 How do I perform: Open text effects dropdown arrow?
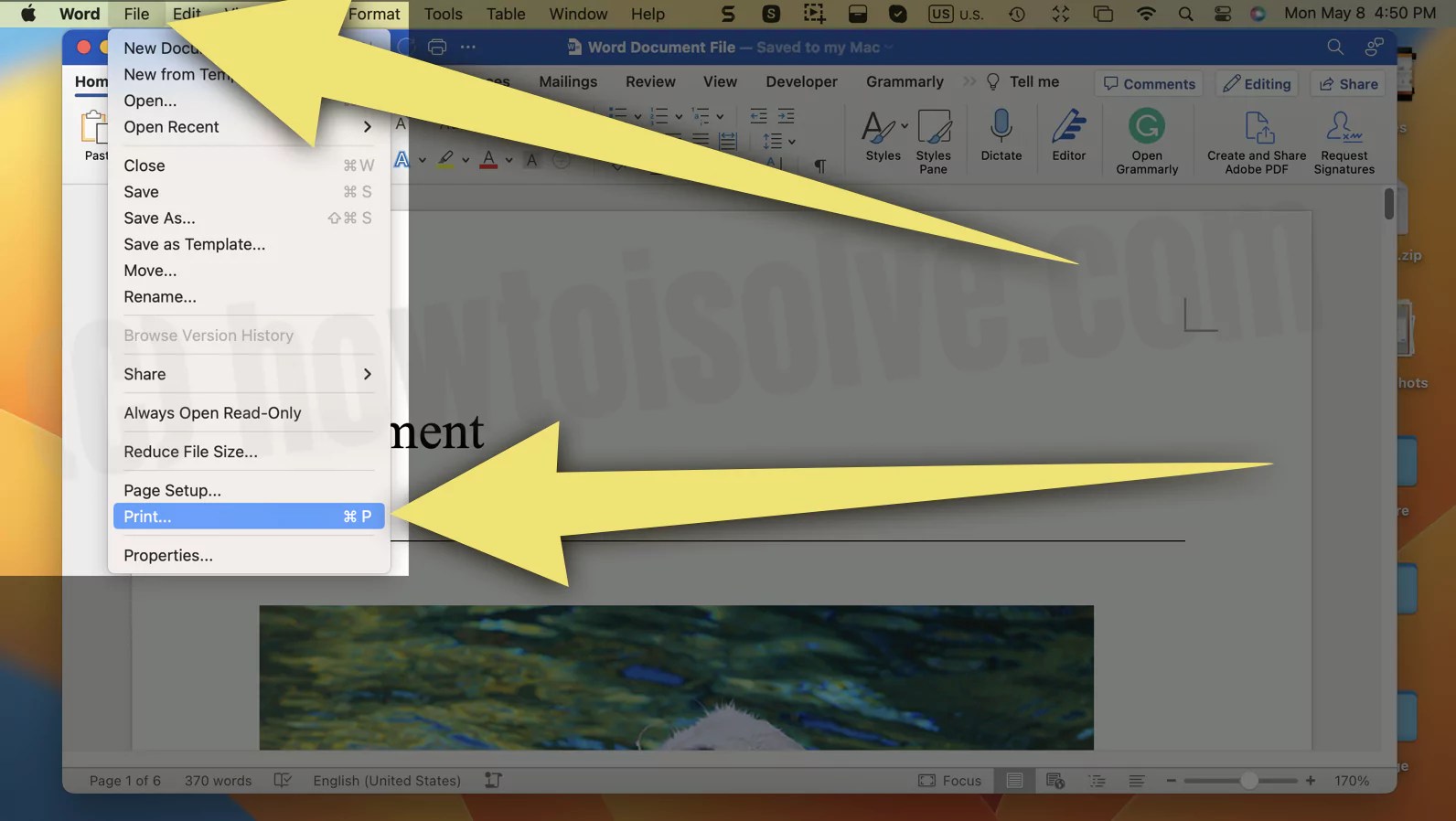pos(422,161)
